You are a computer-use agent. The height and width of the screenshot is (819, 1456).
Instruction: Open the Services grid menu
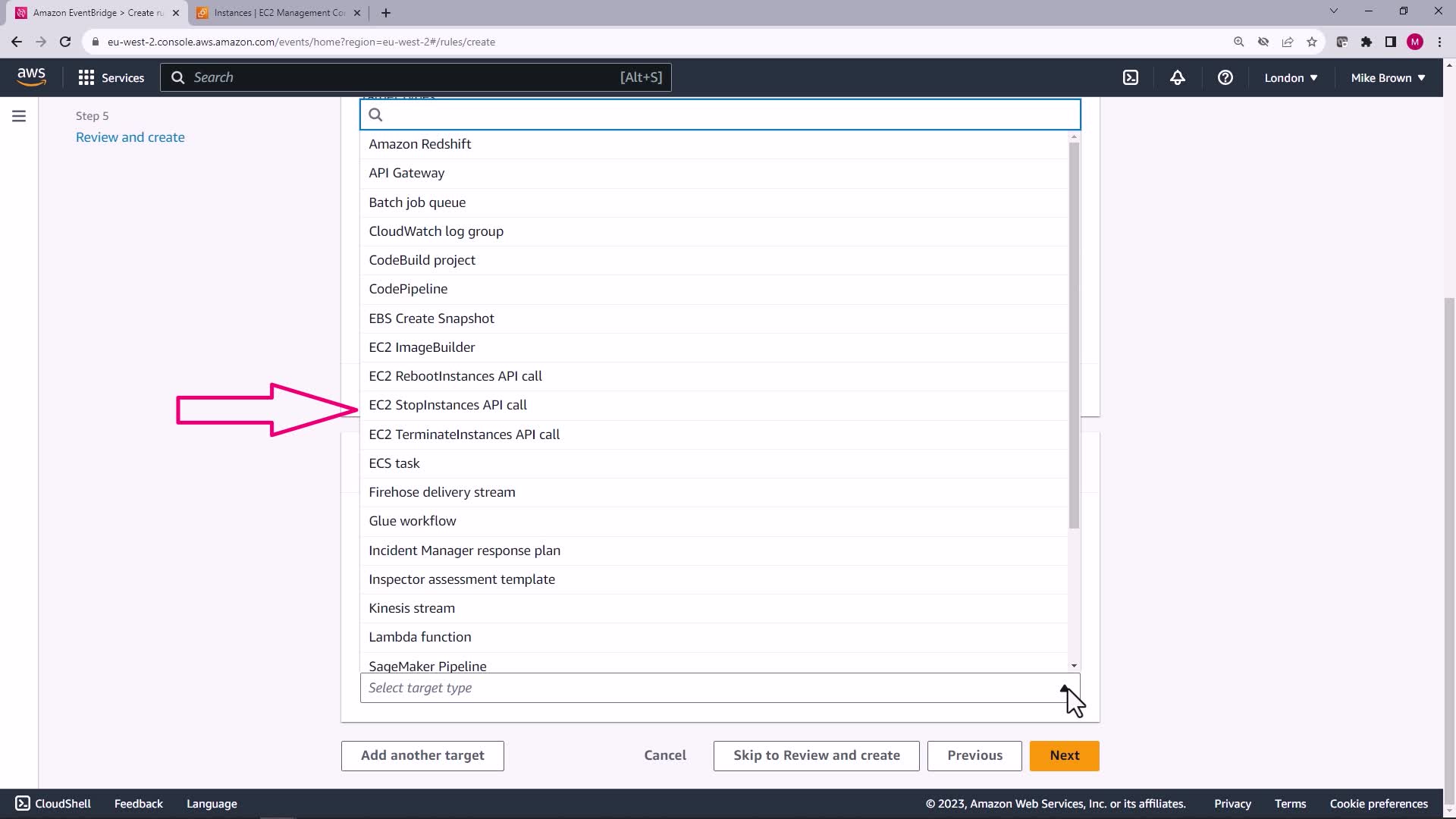111,77
